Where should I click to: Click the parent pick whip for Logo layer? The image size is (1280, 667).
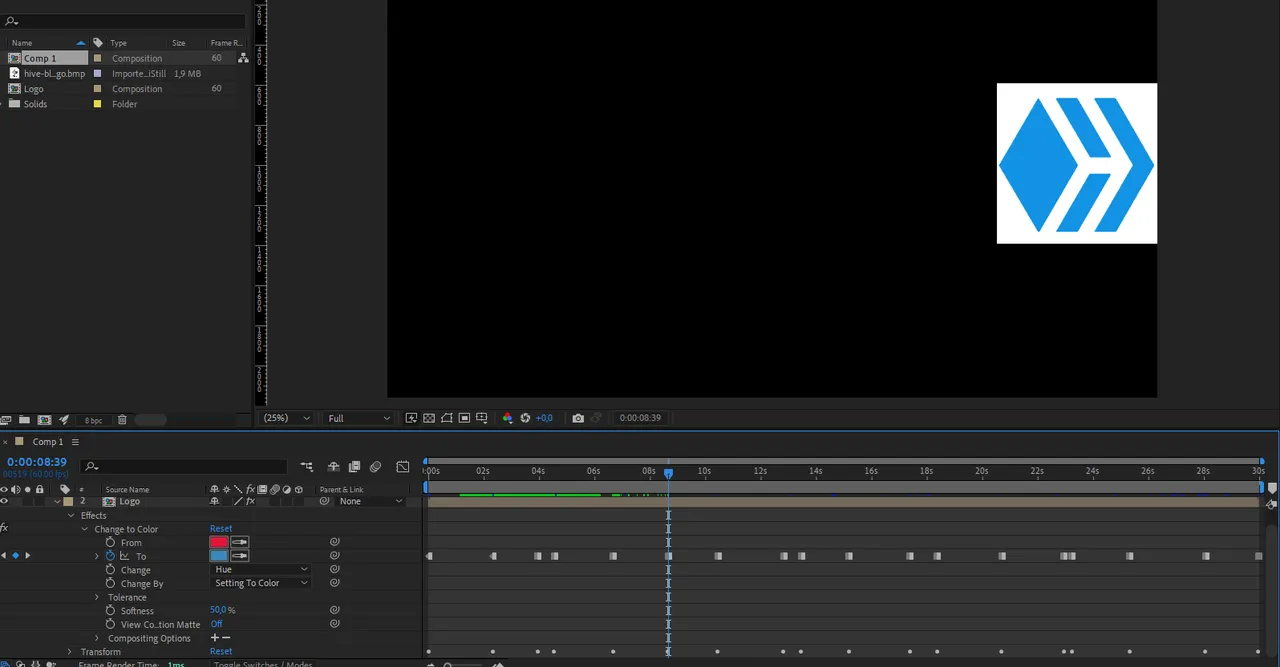[324, 501]
